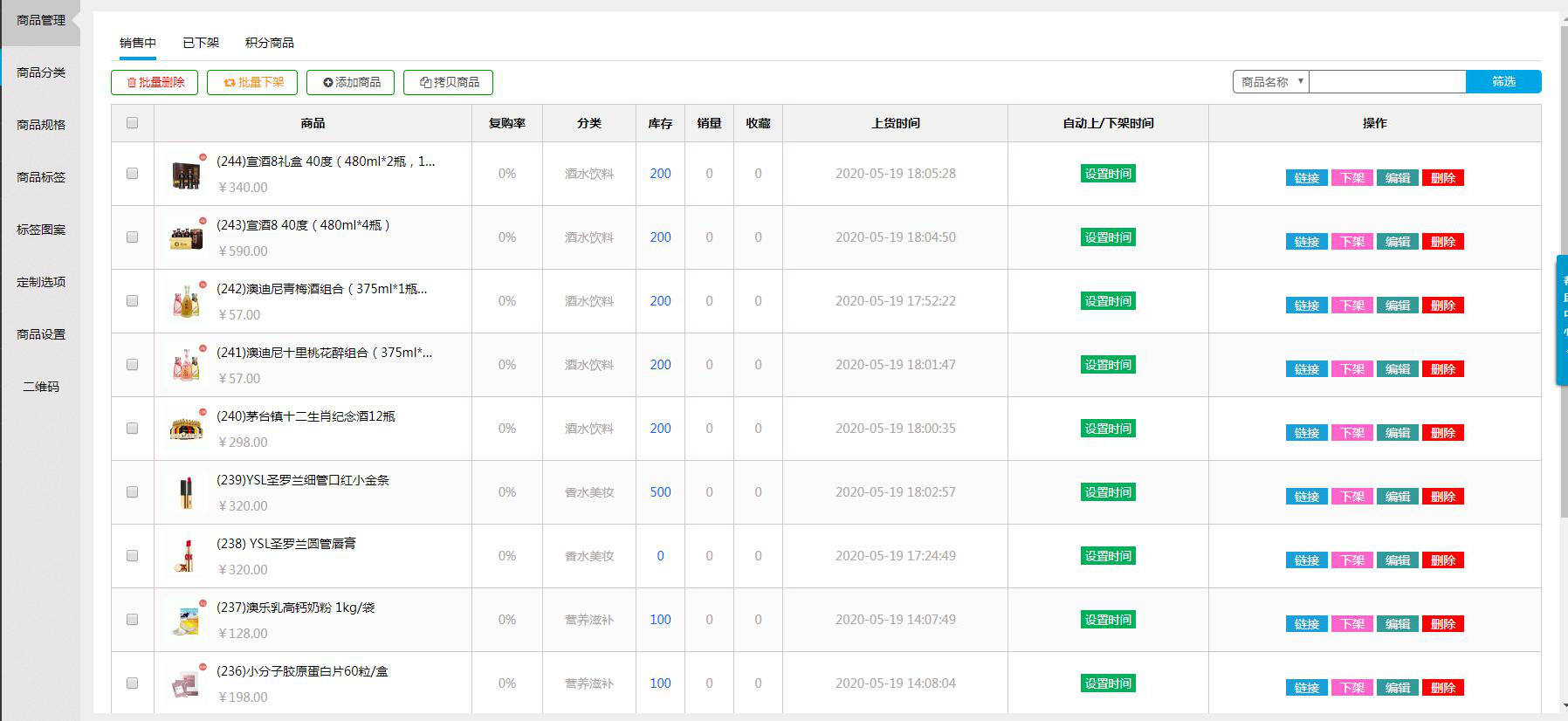Click the 添加商品 button
The height and width of the screenshot is (721, 1568).
click(350, 82)
